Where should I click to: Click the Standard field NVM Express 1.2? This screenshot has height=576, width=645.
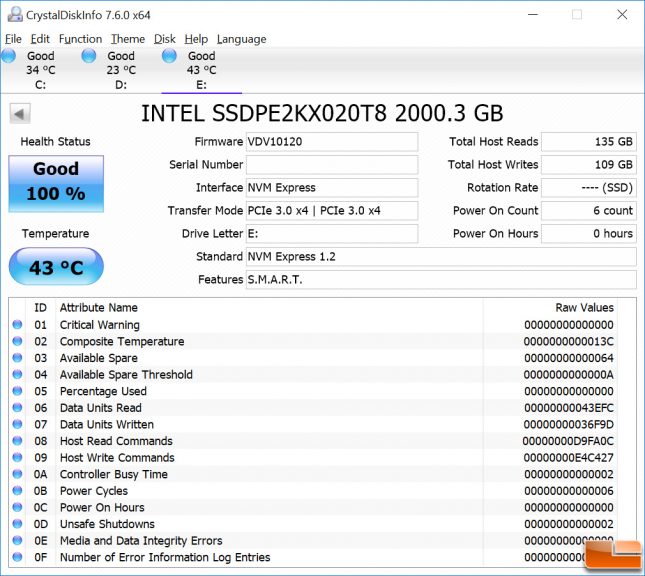tap(441, 257)
